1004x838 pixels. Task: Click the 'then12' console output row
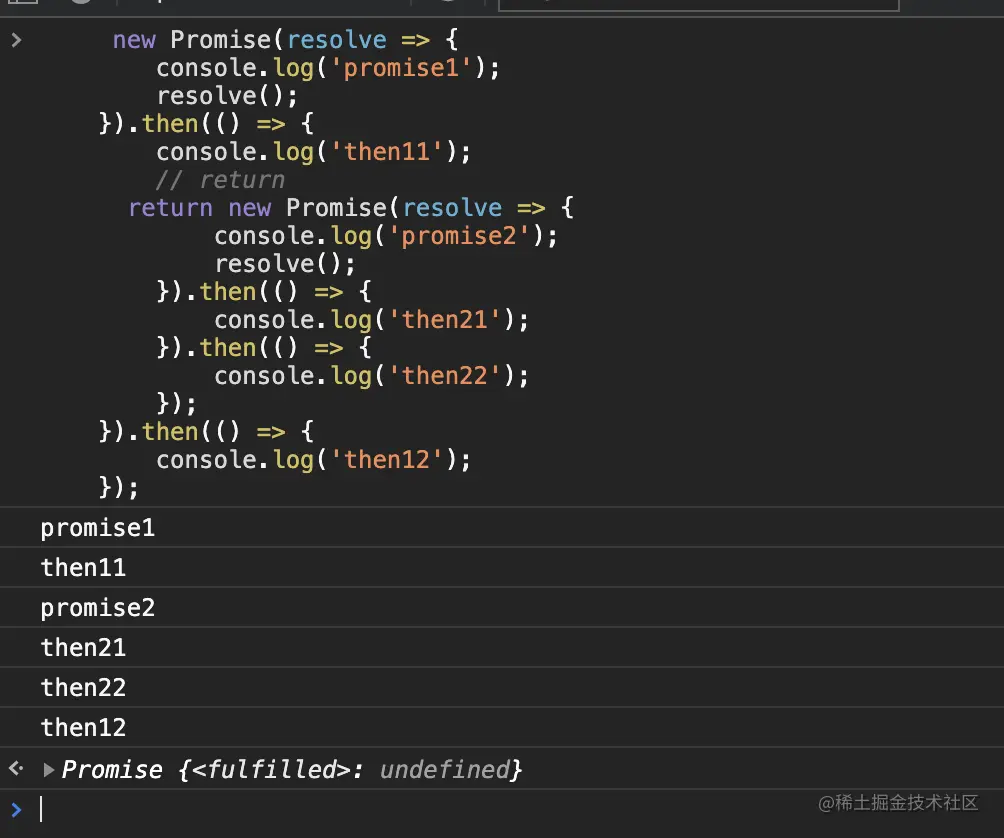click(502, 727)
